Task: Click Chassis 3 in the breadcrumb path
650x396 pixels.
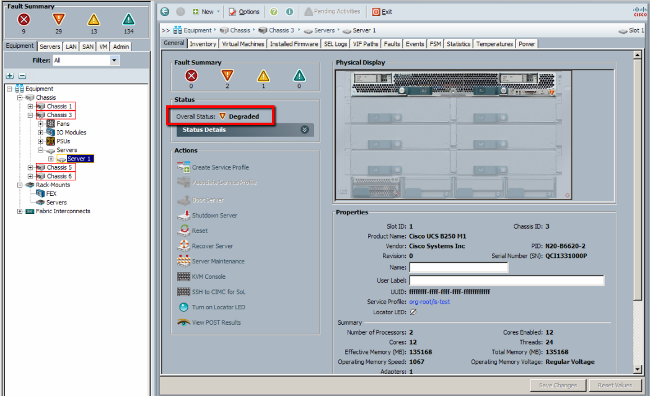Action: [x=281, y=30]
